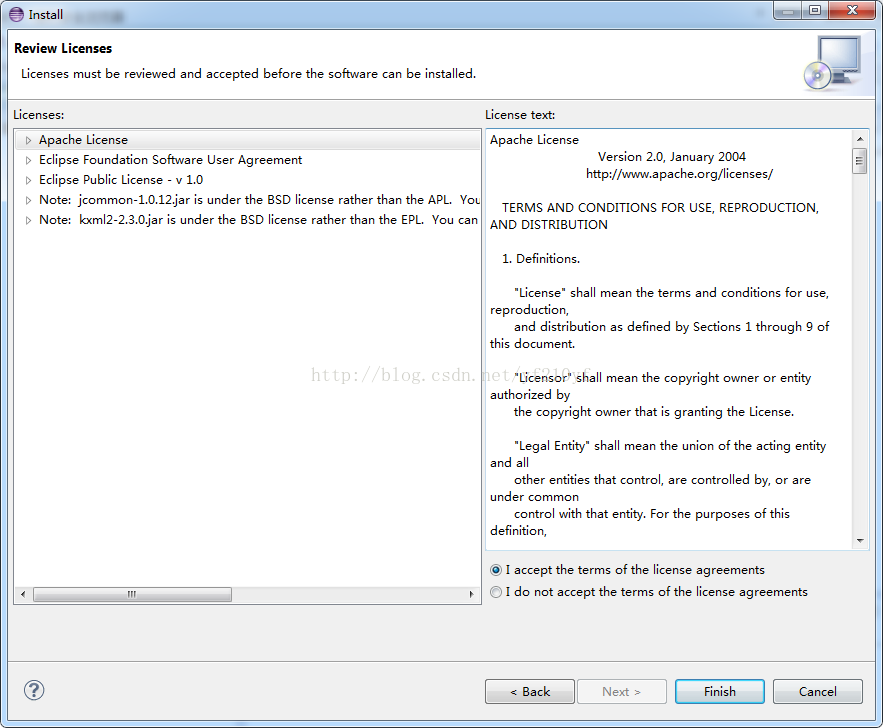Screen dimensions: 883x728
Task: Select the jcommon-1.0.12.jar note row
Action: (x=248, y=200)
